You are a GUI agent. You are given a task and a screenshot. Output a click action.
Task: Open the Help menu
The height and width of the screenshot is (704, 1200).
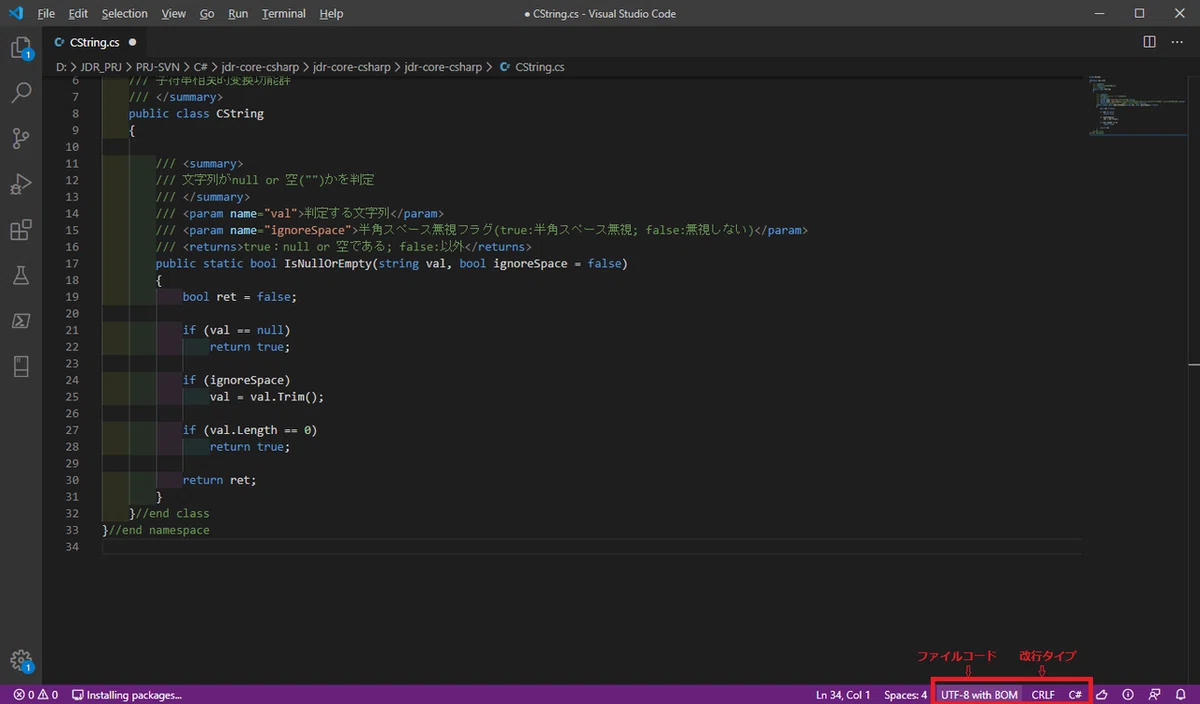(x=331, y=13)
